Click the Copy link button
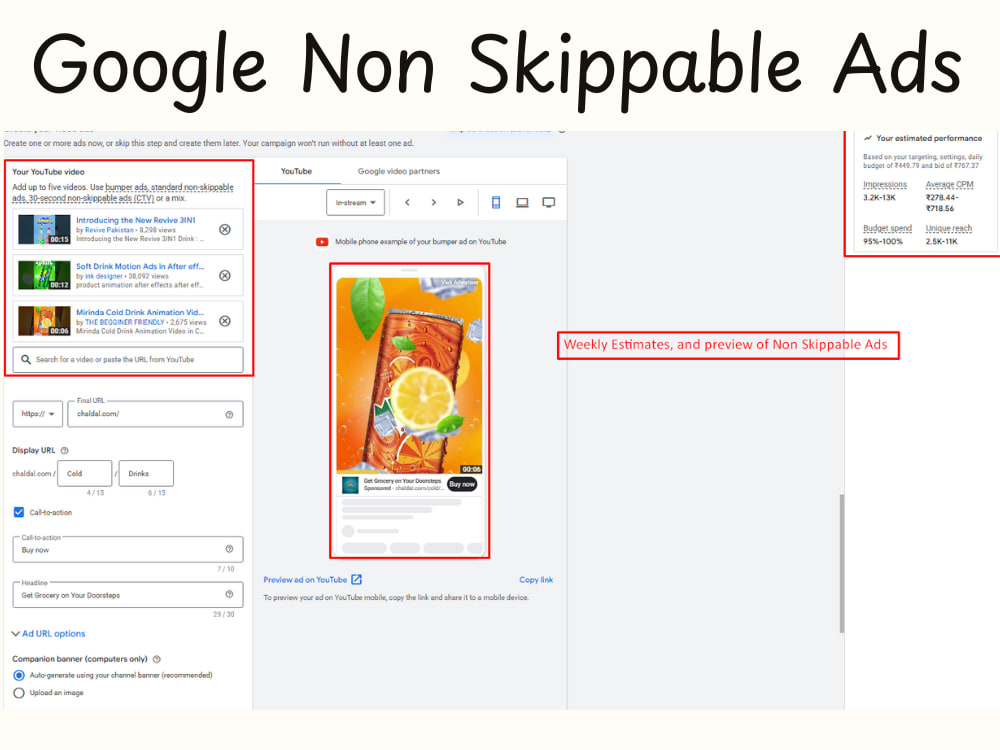Screen dimensions: 1000x750 click(536, 580)
